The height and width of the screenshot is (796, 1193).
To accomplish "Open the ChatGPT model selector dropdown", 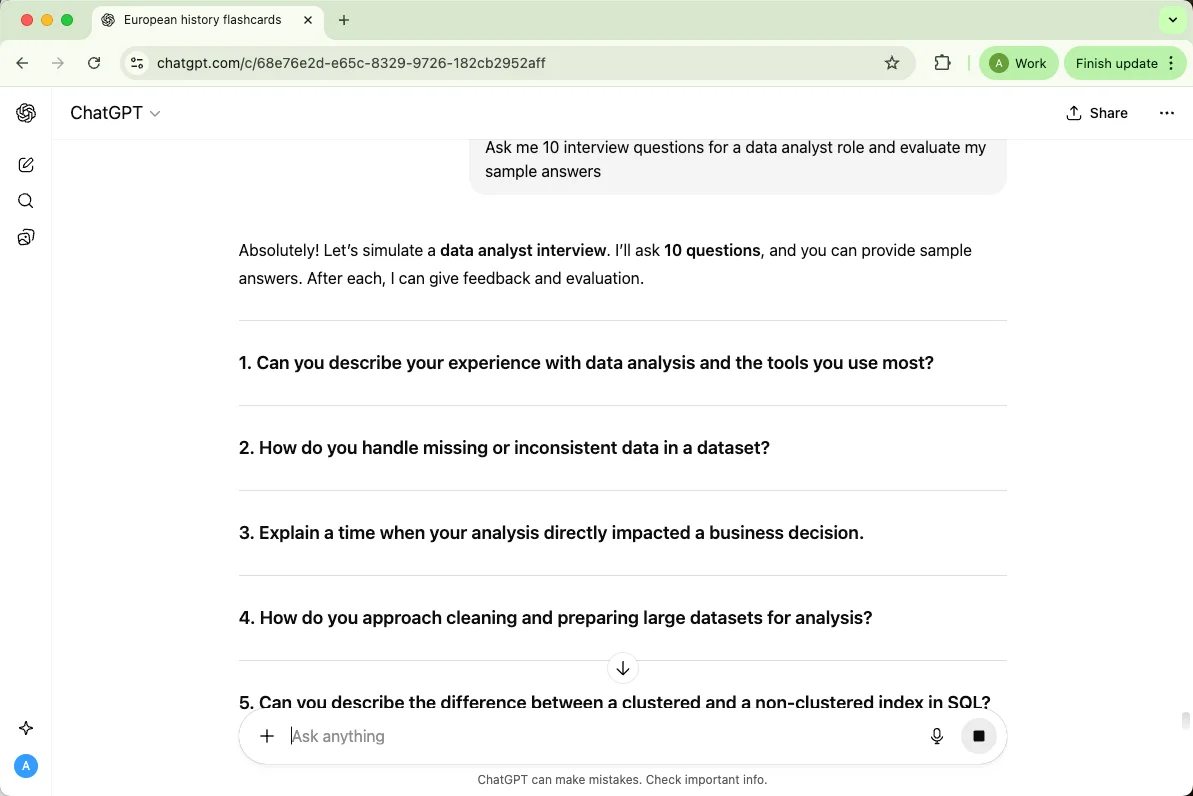I will coord(115,113).
